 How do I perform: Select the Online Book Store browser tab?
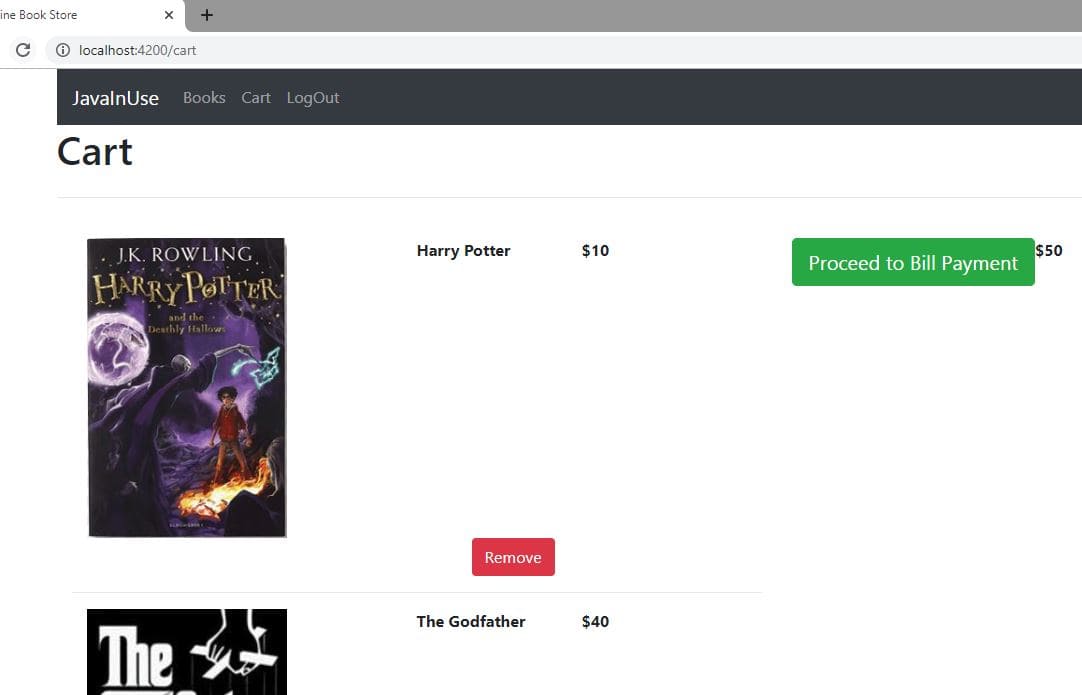pos(91,15)
